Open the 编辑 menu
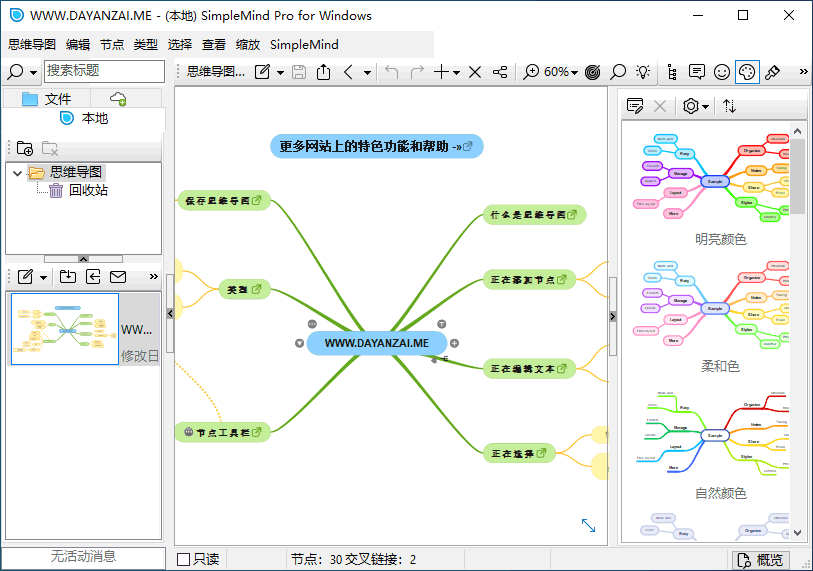This screenshot has height=571, width=813. (78, 45)
